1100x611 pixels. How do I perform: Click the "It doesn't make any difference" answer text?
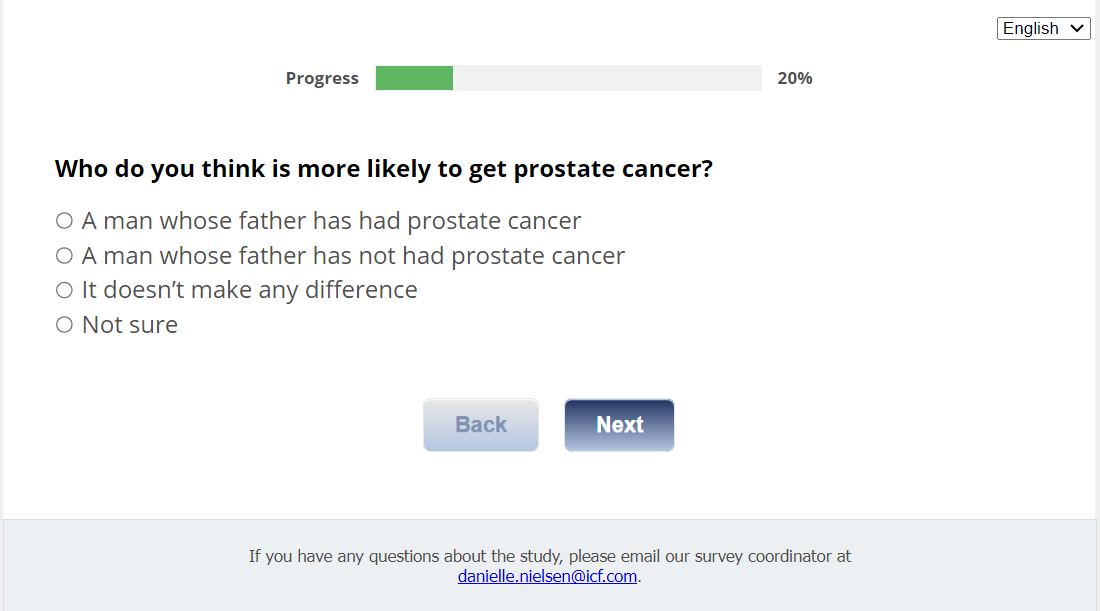[249, 290]
